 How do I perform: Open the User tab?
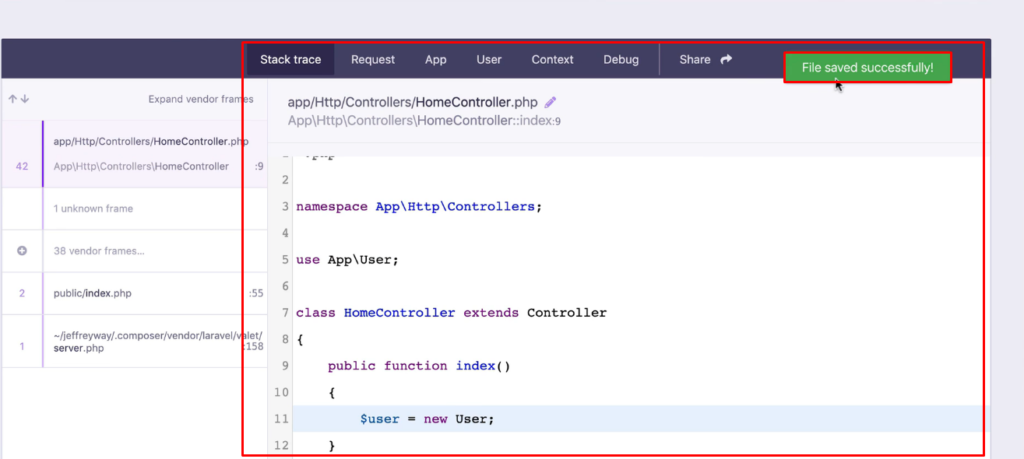point(489,59)
